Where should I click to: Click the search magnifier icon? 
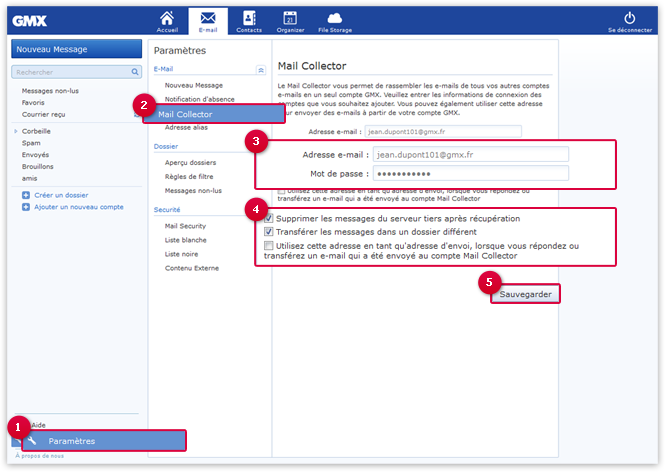click(135, 72)
